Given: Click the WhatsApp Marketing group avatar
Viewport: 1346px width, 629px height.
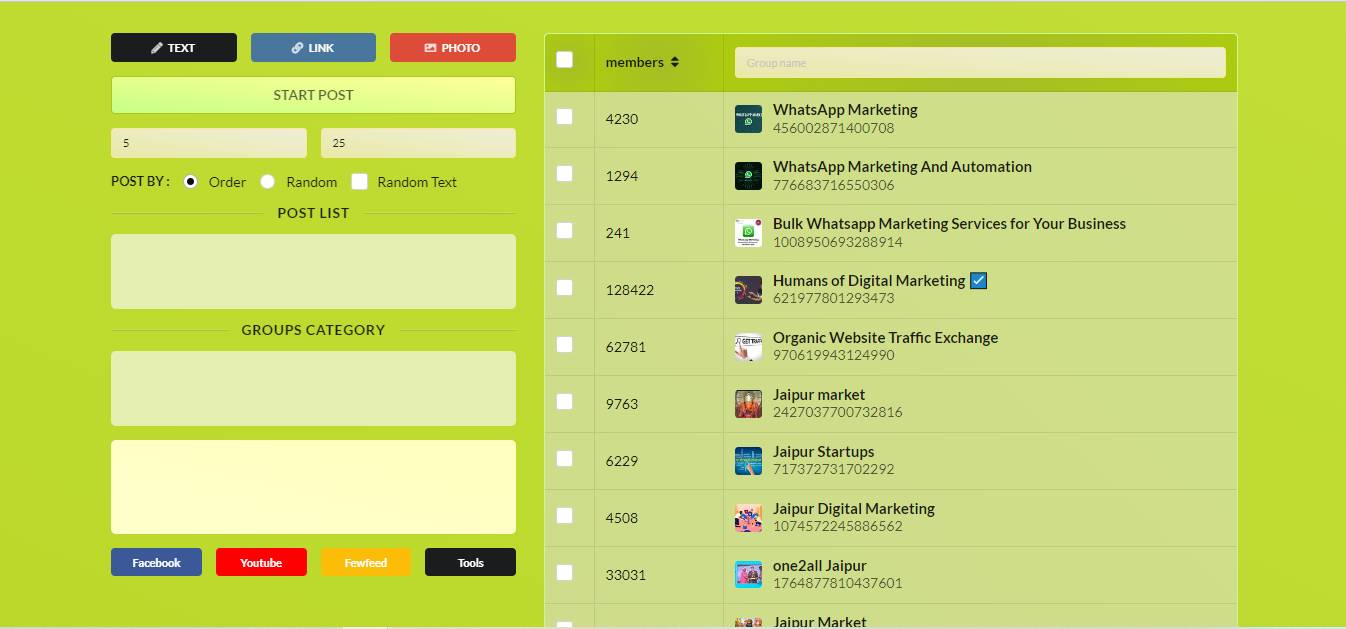Looking at the screenshot, I should [748, 119].
